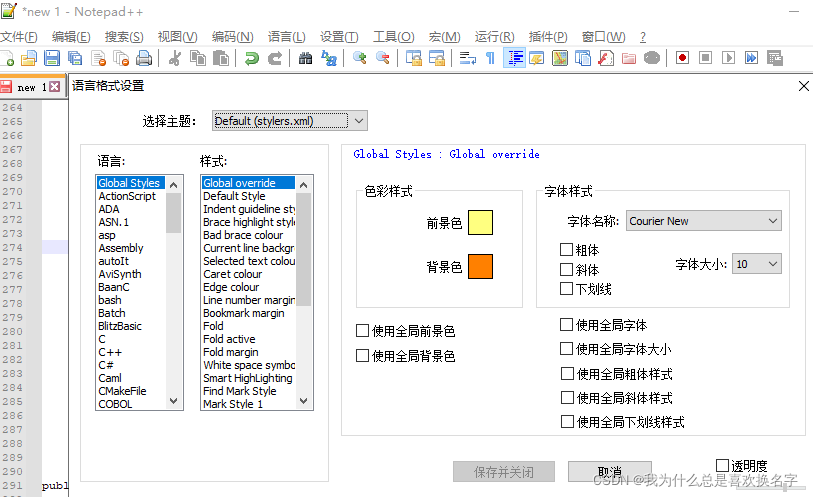Image resolution: width=813 pixels, height=497 pixels.
Task: Open the 搜索(S) menu
Action: click(x=124, y=37)
